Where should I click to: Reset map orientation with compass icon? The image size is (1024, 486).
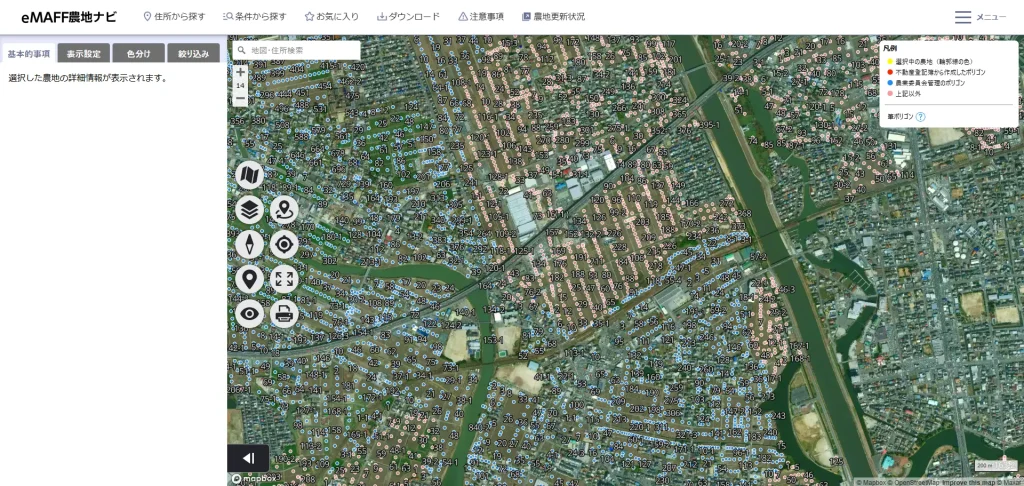click(x=250, y=244)
